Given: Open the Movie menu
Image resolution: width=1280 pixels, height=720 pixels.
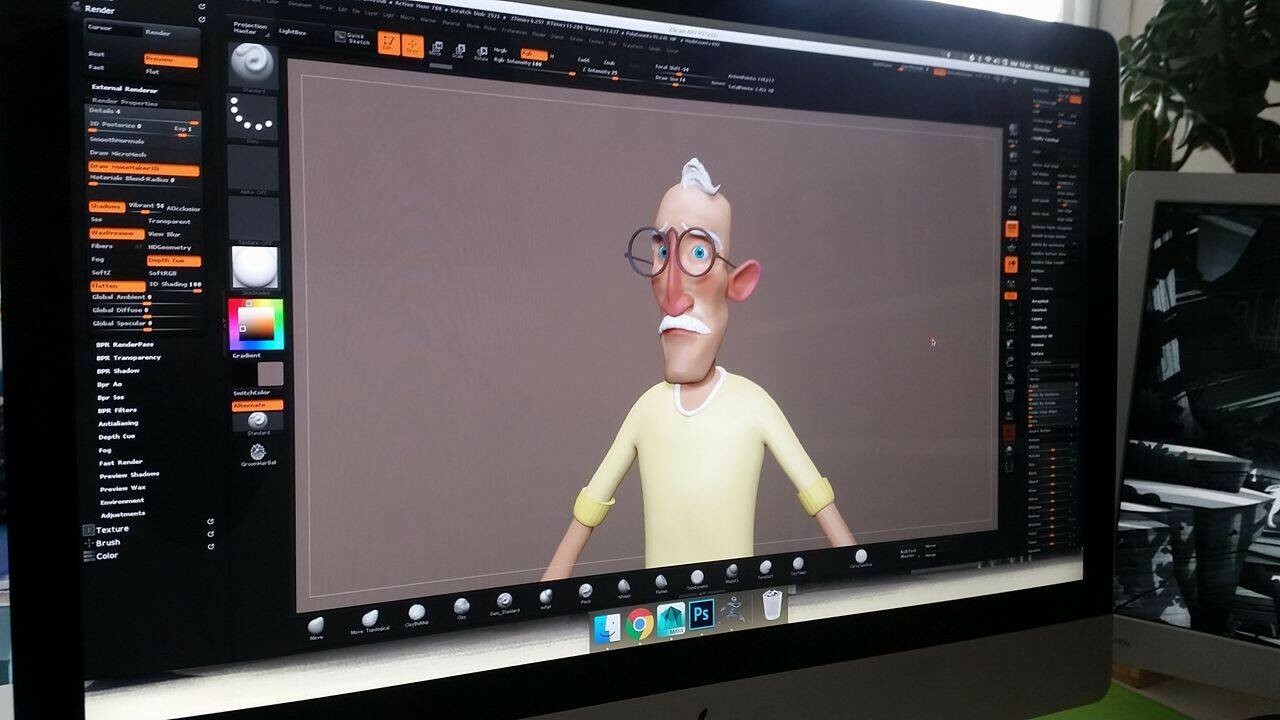Looking at the screenshot, I should point(473,24).
